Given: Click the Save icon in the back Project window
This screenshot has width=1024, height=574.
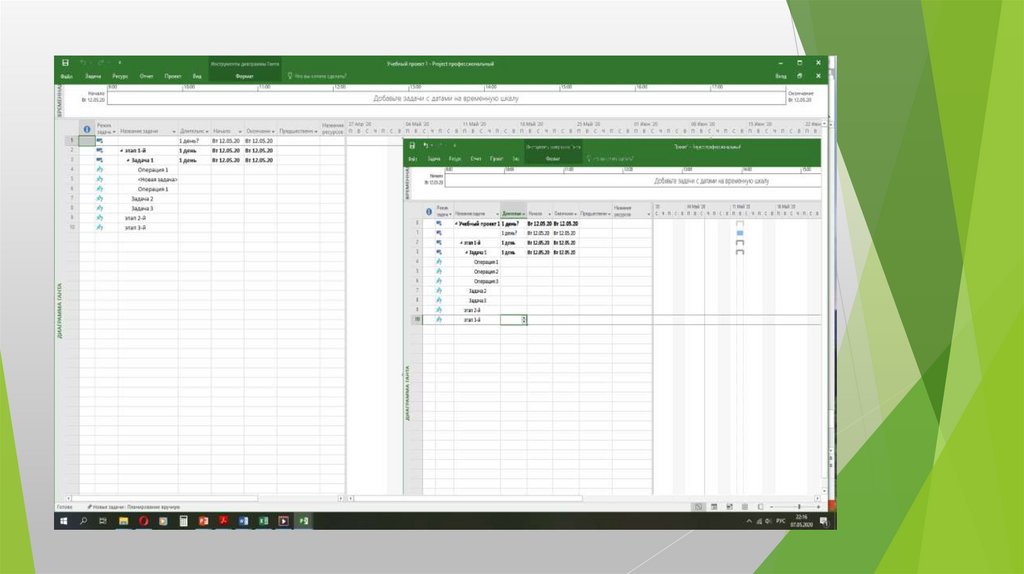Looking at the screenshot, I should click(65, 63).
